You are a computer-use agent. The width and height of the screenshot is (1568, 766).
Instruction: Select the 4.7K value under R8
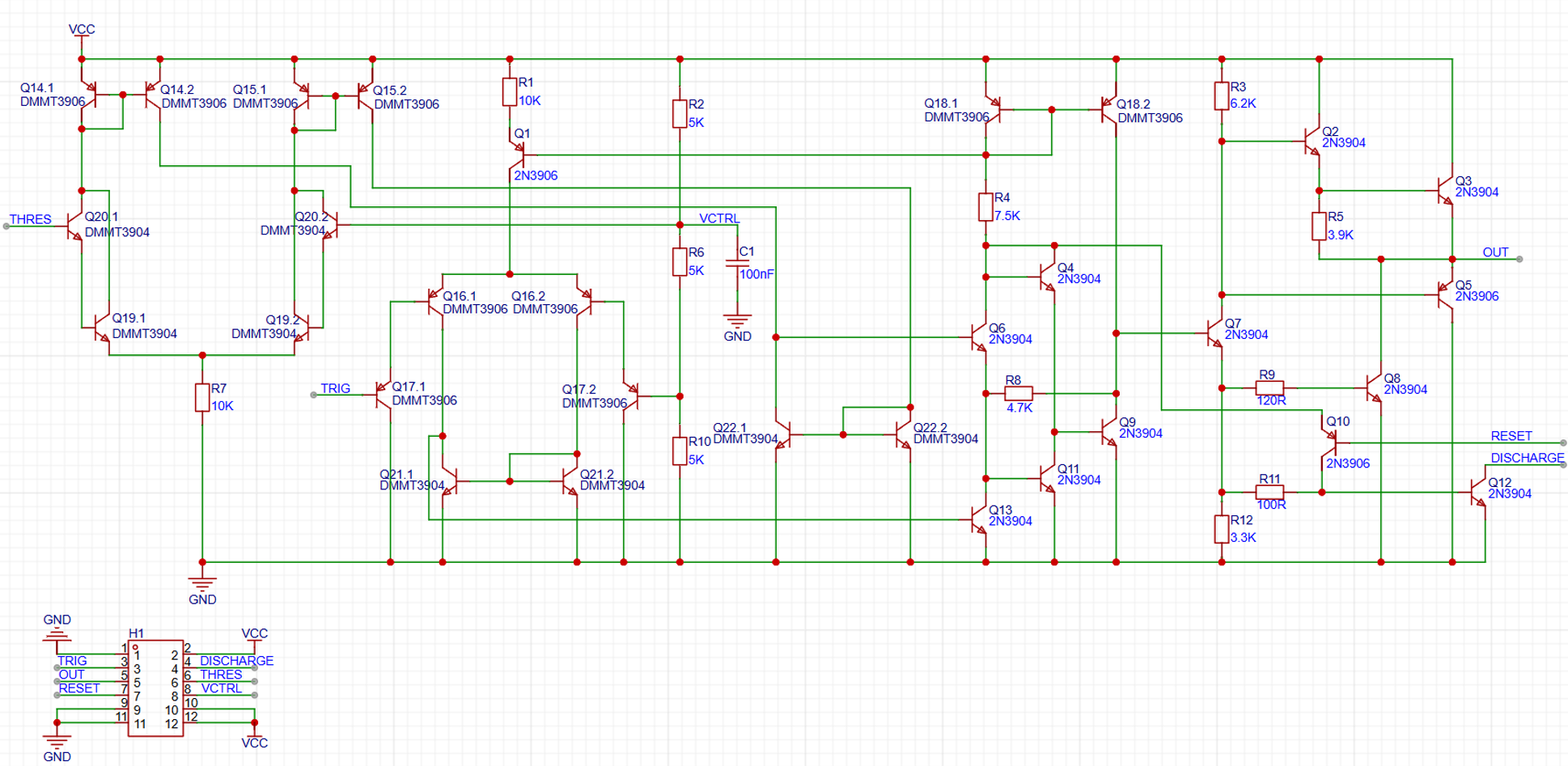[1019, 408]
